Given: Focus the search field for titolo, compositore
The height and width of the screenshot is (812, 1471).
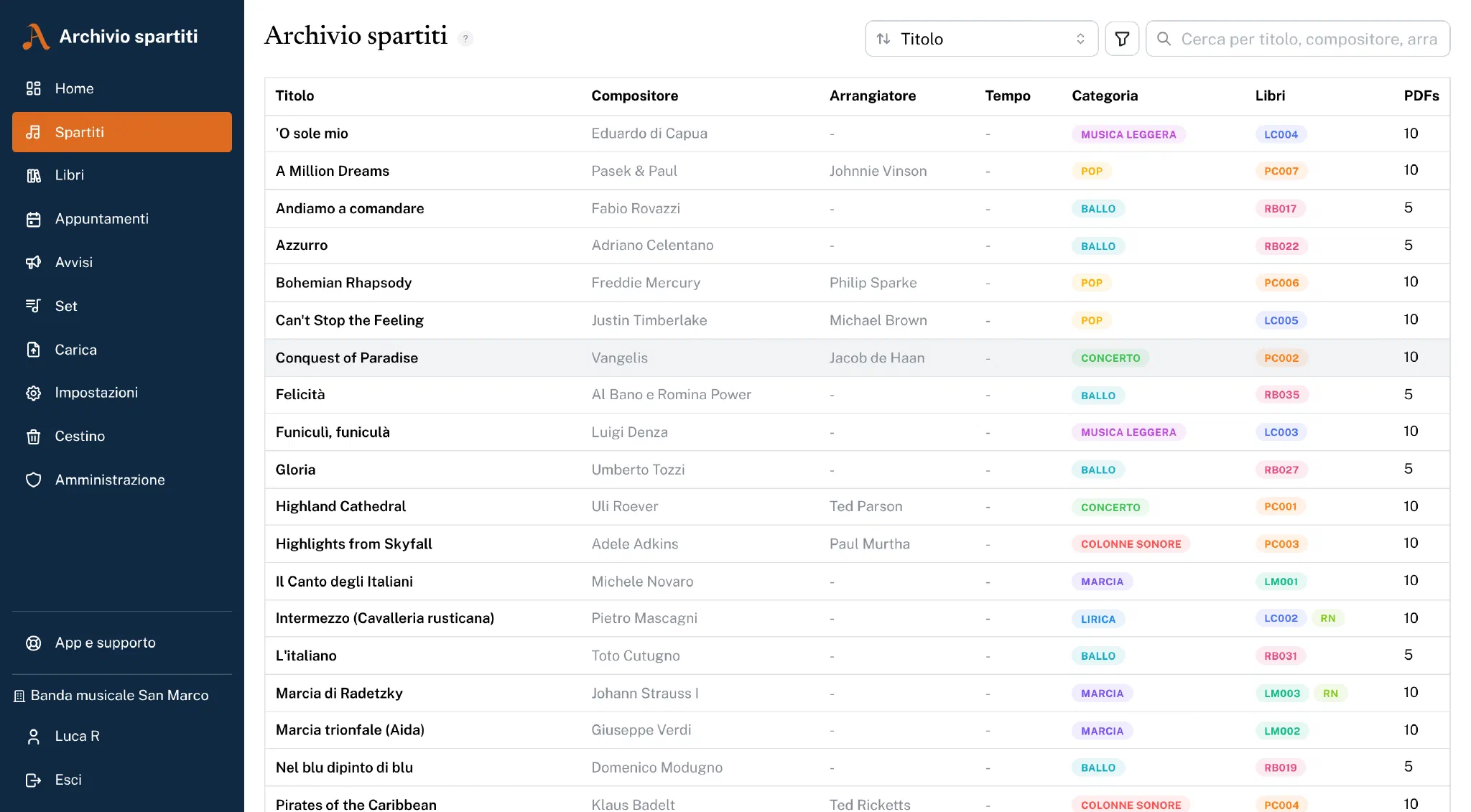Looking at the screenshot, I should click(x=1297, y=39).
